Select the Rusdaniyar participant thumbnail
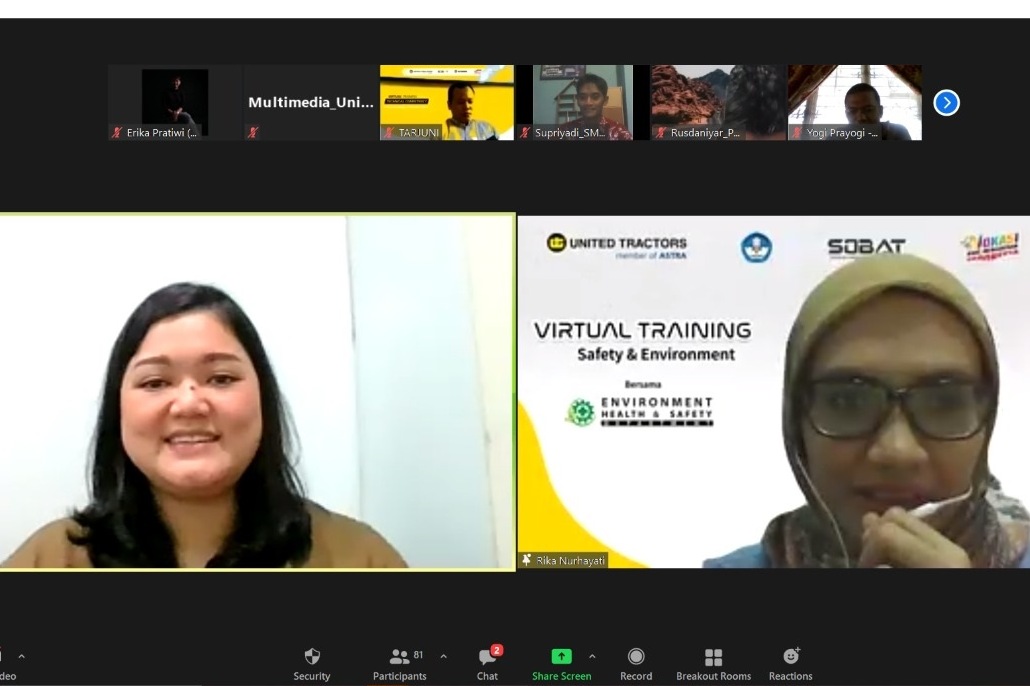1030x686 pixels. 718,100
